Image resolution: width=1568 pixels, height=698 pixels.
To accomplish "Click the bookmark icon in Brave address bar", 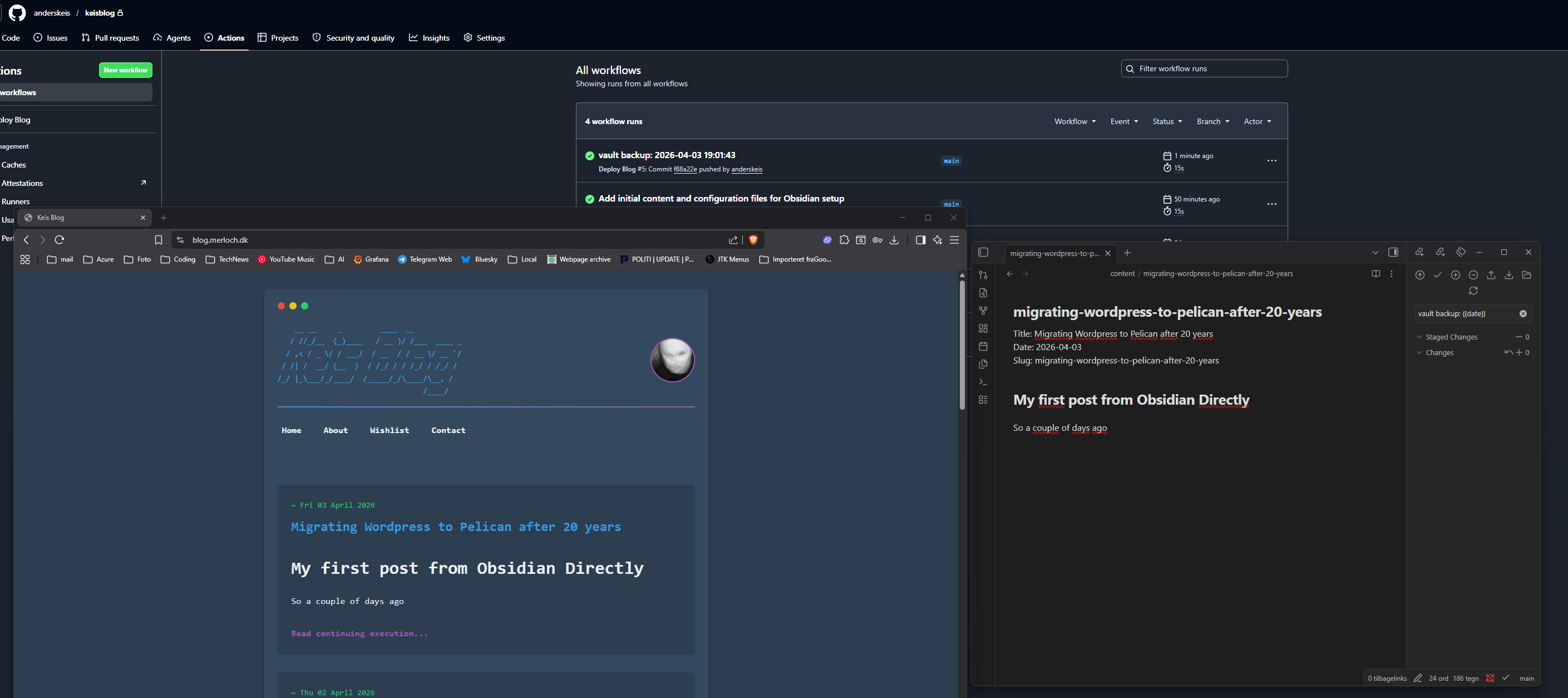I will 158,240.
